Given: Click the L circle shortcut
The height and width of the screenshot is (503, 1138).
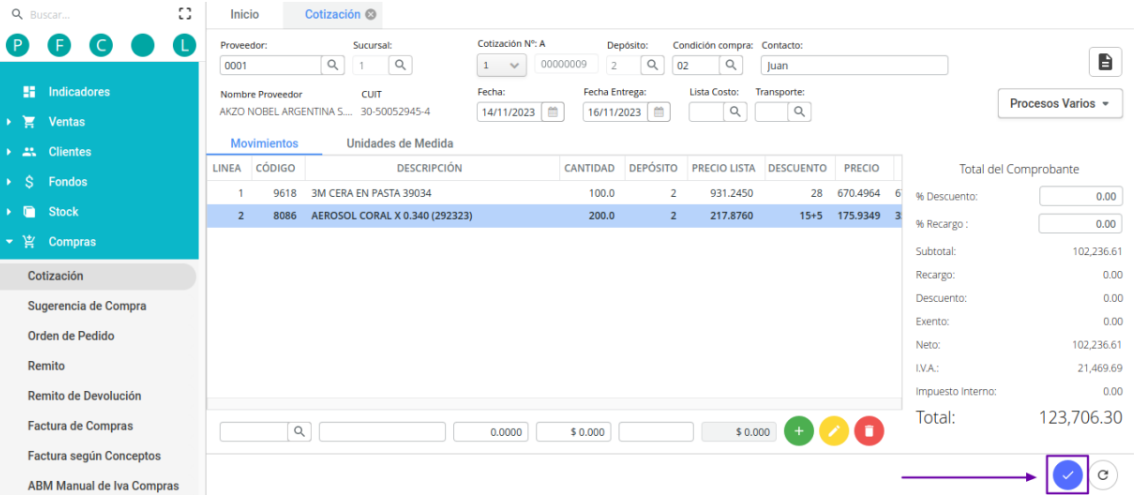Looking at the screenshot, I should point(184,46).
